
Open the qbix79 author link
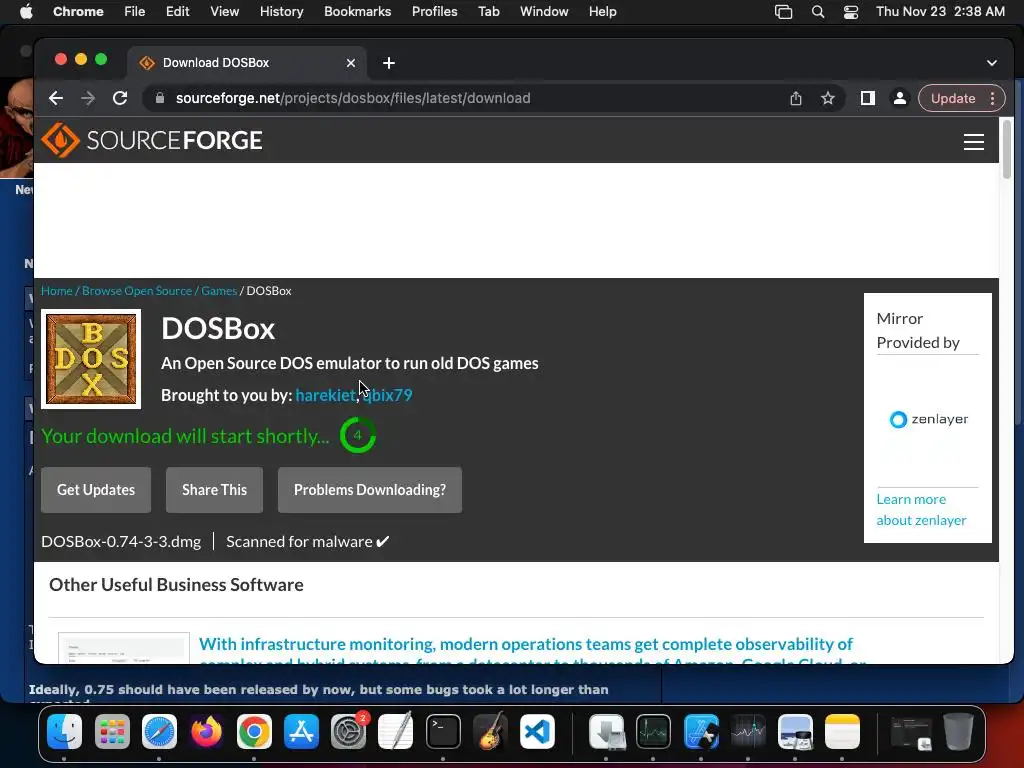coord(388,395)
